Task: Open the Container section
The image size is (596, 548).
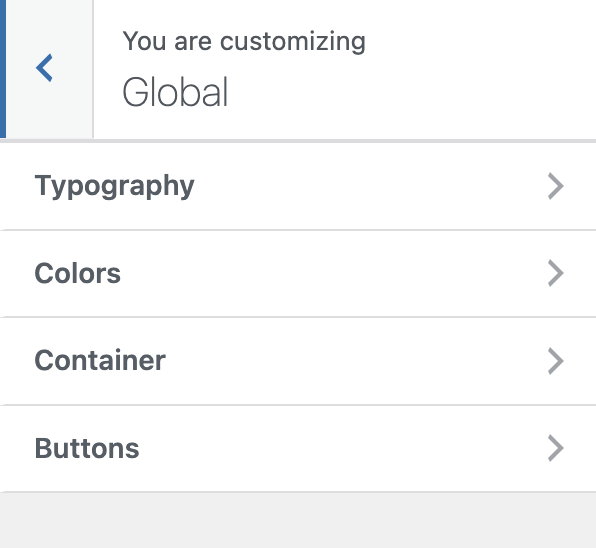Action: [298, 361]
